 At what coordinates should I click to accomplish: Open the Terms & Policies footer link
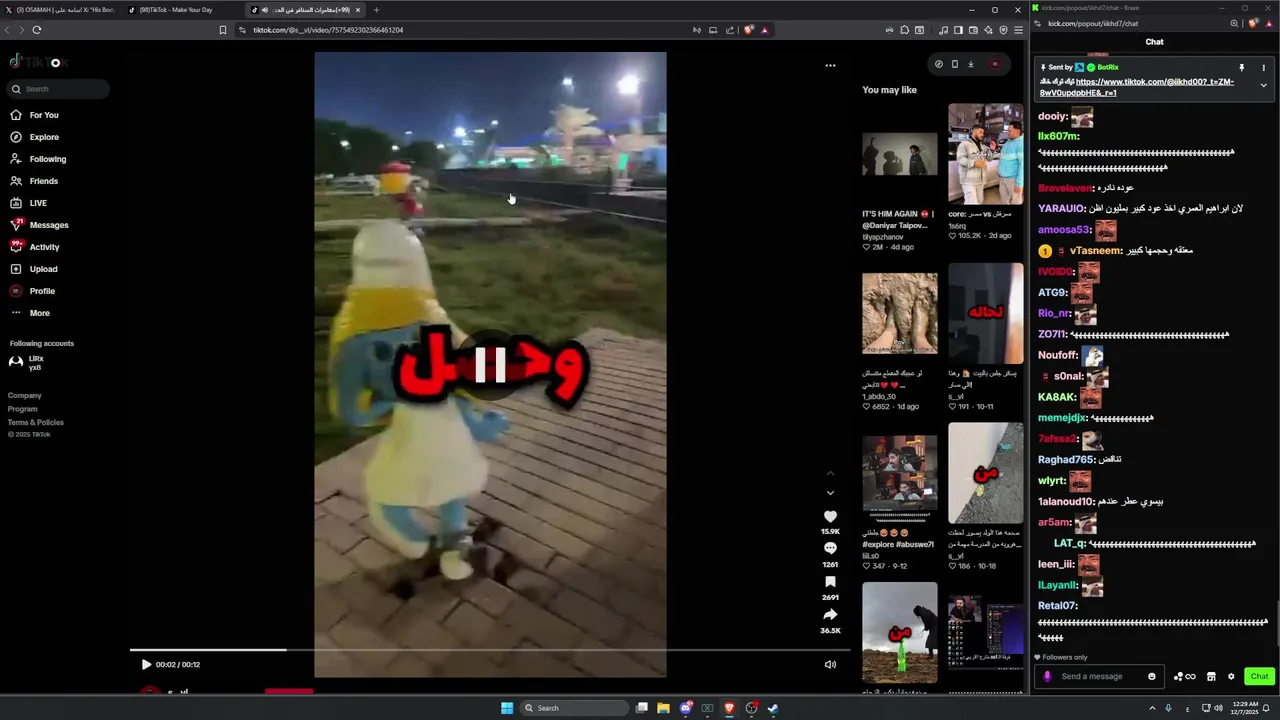36,422
